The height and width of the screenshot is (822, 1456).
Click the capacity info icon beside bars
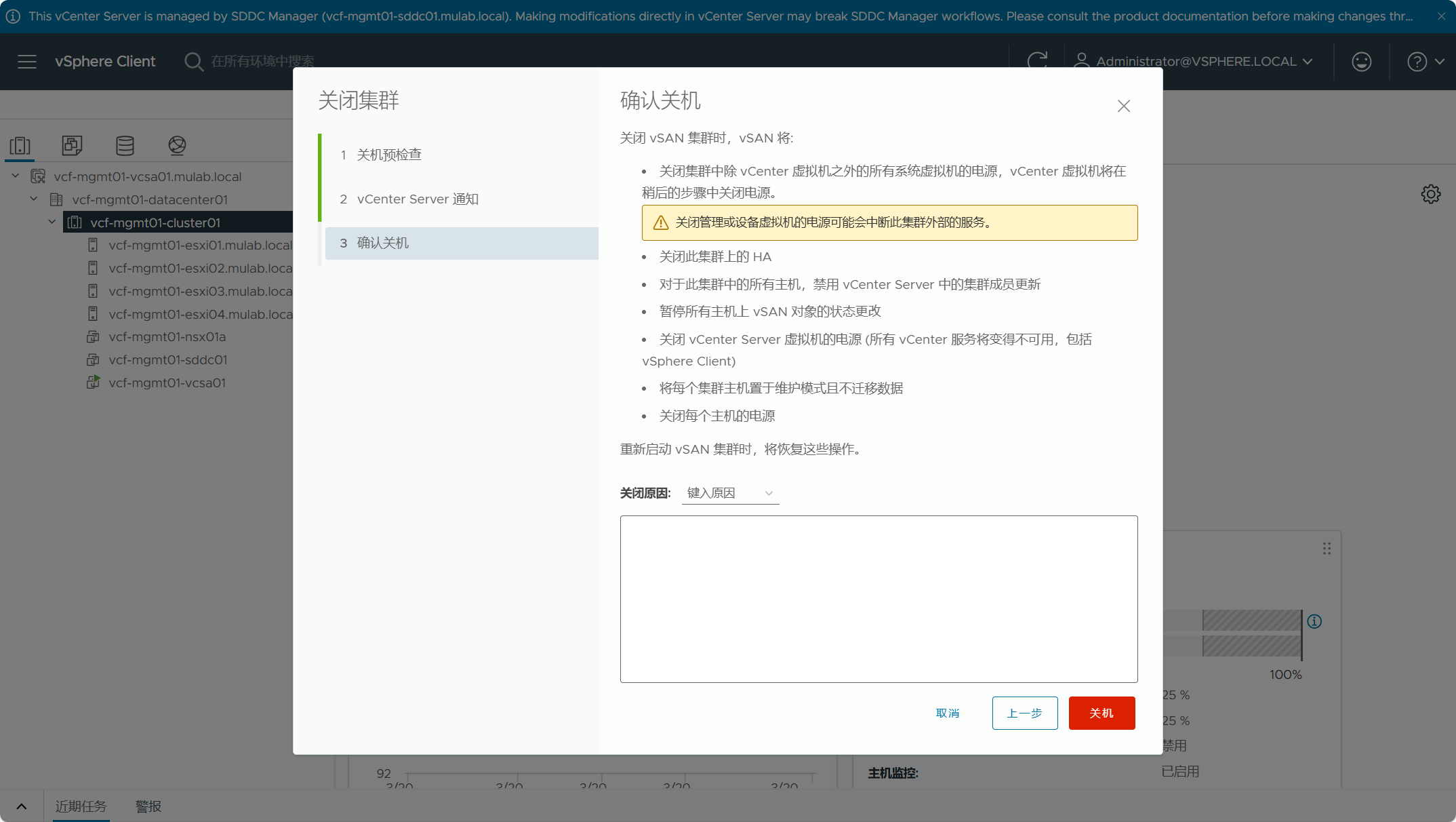coord(1314,621)
